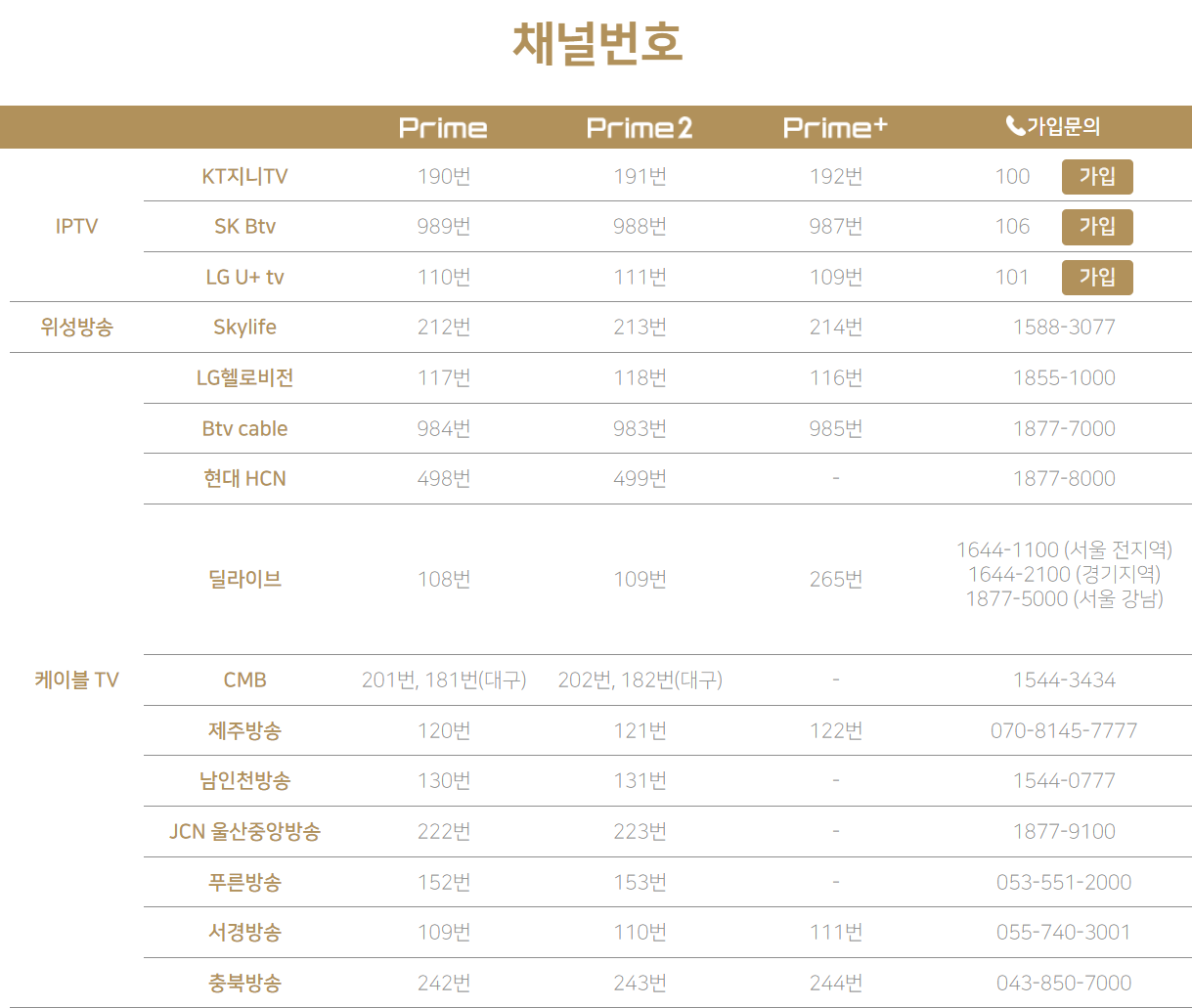Click the 117번 channel cell
This screenshot has width=1192, height=1008.
coord(444,378)
